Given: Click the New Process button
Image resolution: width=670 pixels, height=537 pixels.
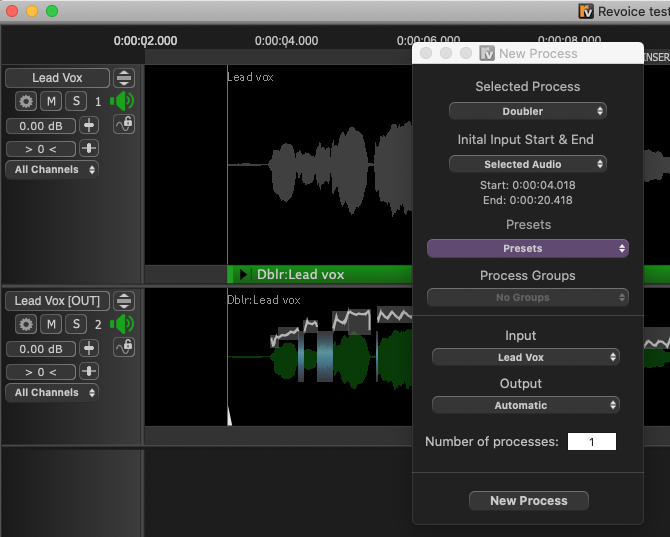Looking at the screenshot, I should [529, 501].
